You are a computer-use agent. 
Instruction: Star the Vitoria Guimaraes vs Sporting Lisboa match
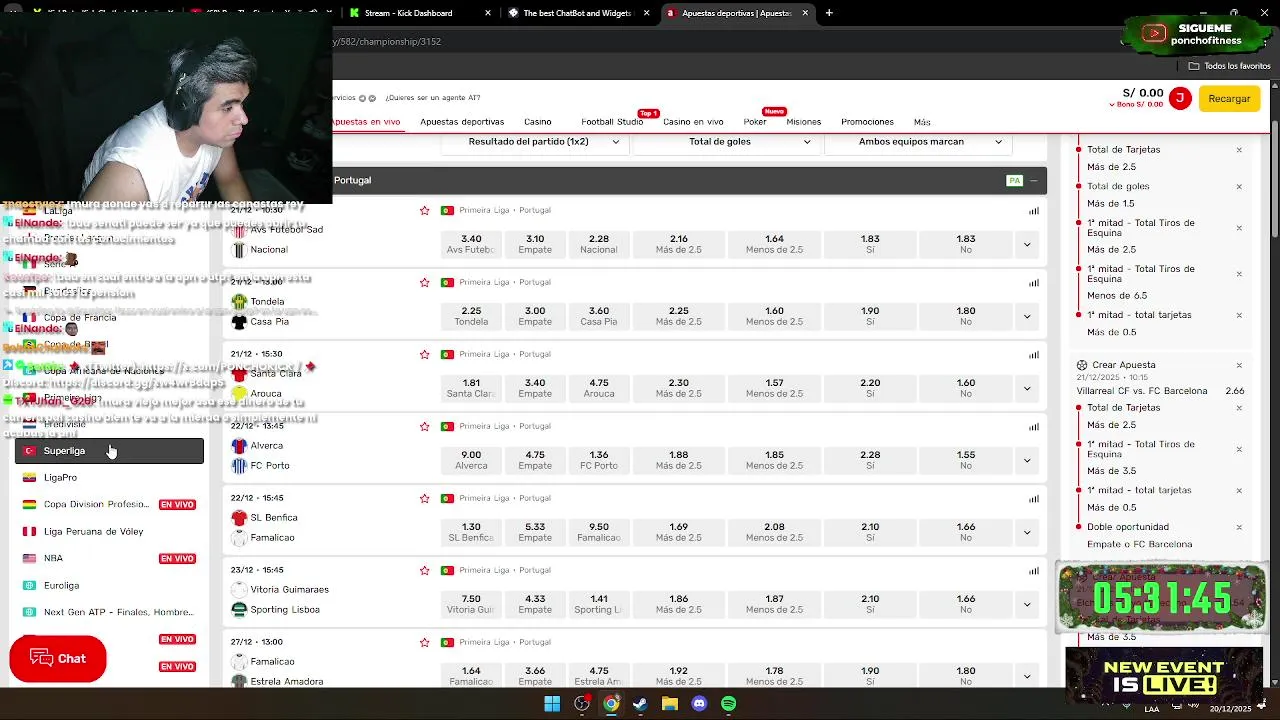point(425,570)
